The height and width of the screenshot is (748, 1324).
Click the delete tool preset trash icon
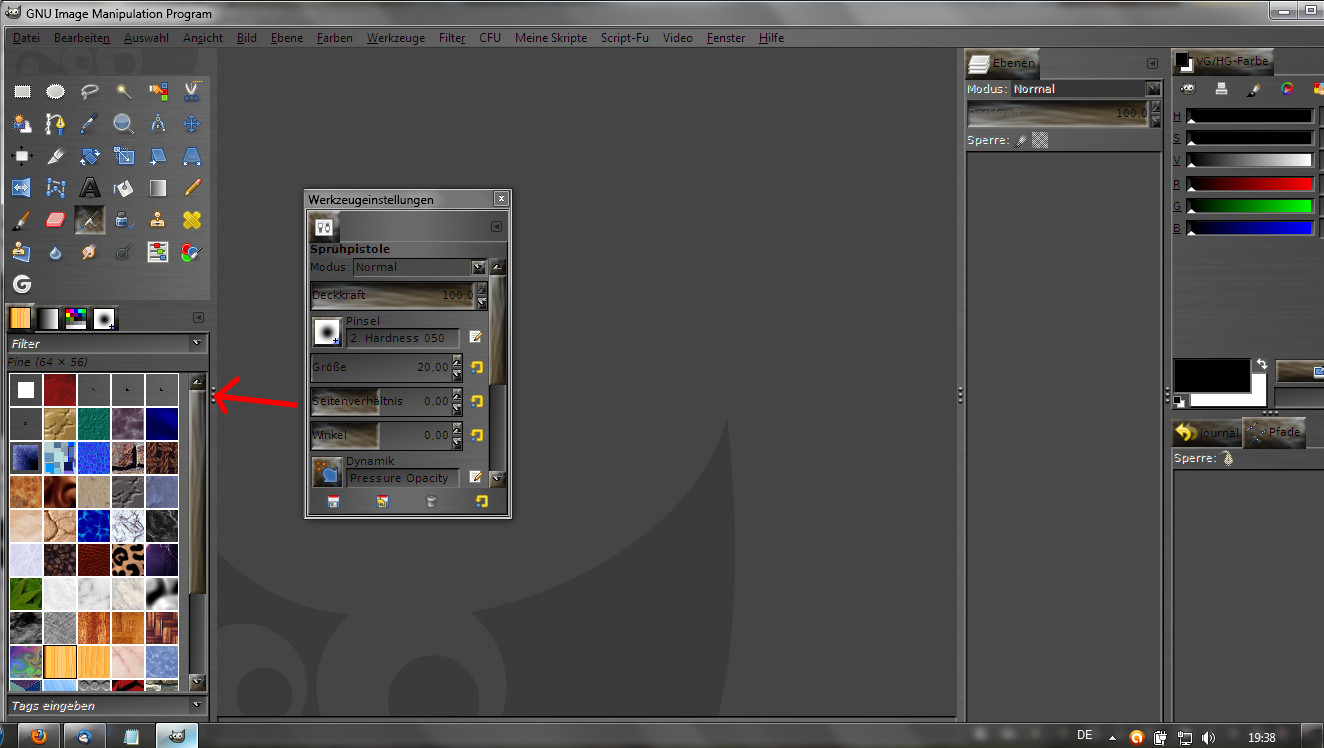tap(431, 502)
